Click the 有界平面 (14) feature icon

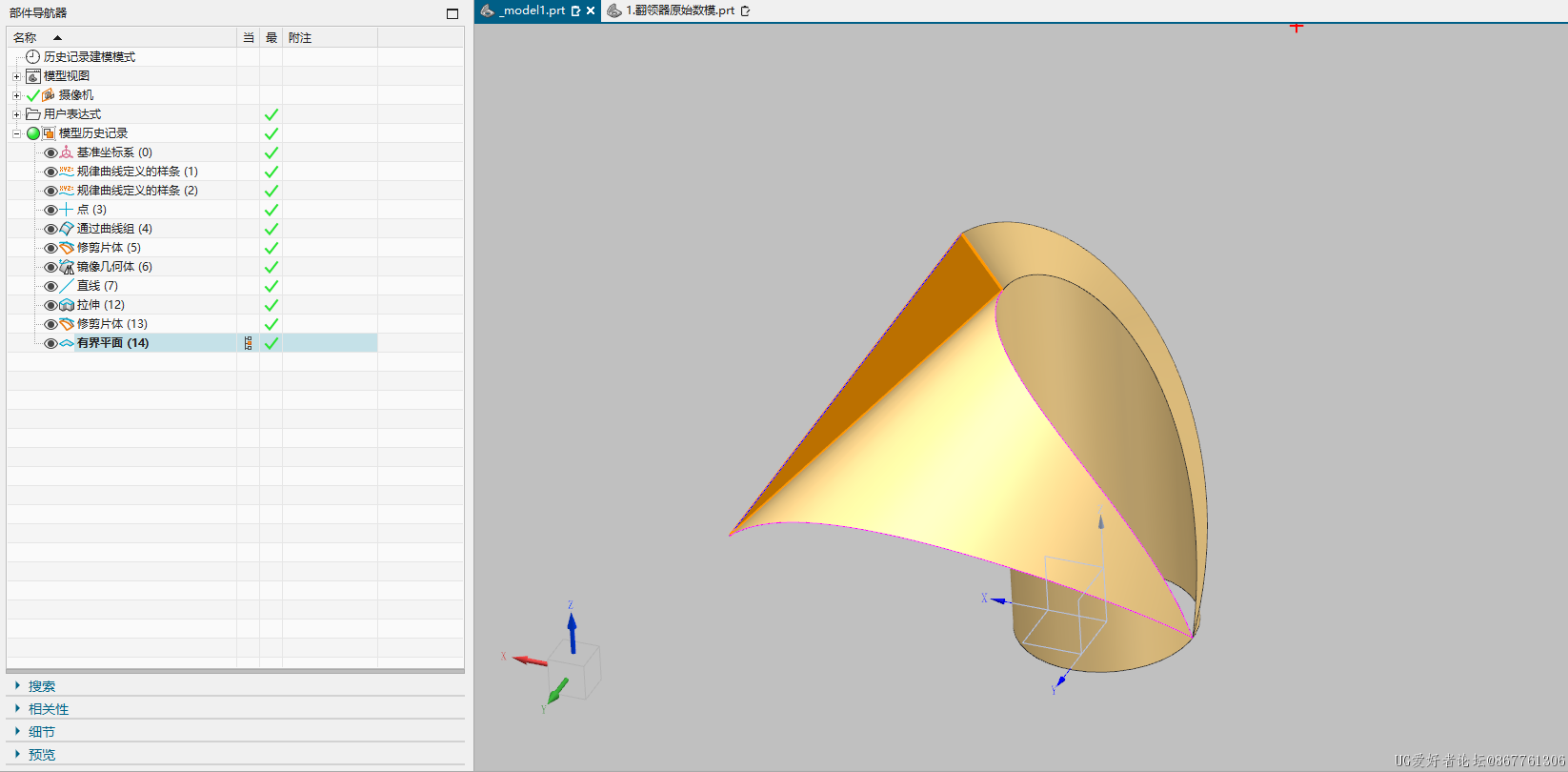click(x=67, y=343)
